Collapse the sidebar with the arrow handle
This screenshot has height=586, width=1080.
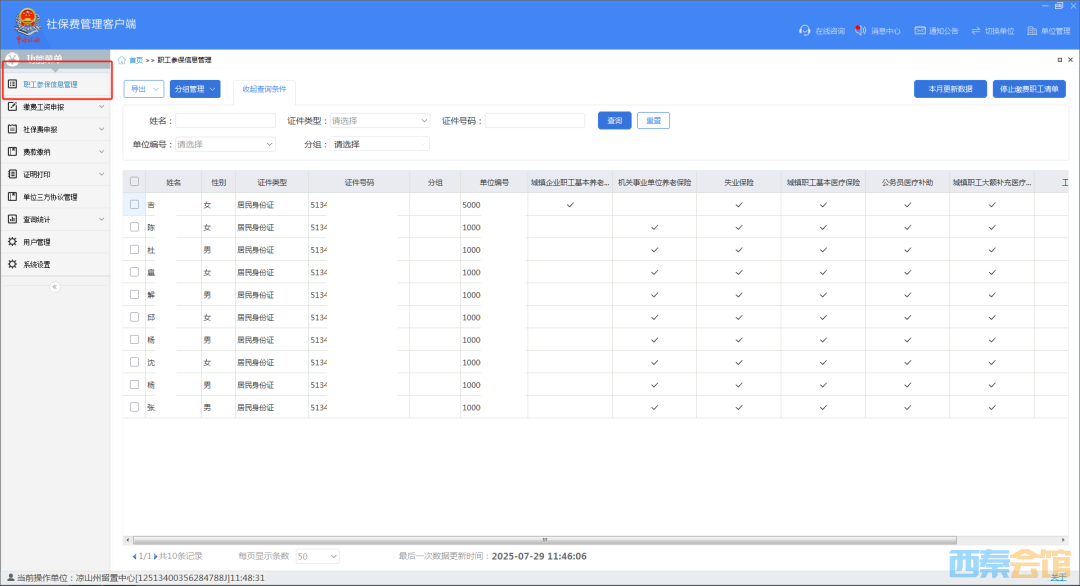[x=55, y=287]
